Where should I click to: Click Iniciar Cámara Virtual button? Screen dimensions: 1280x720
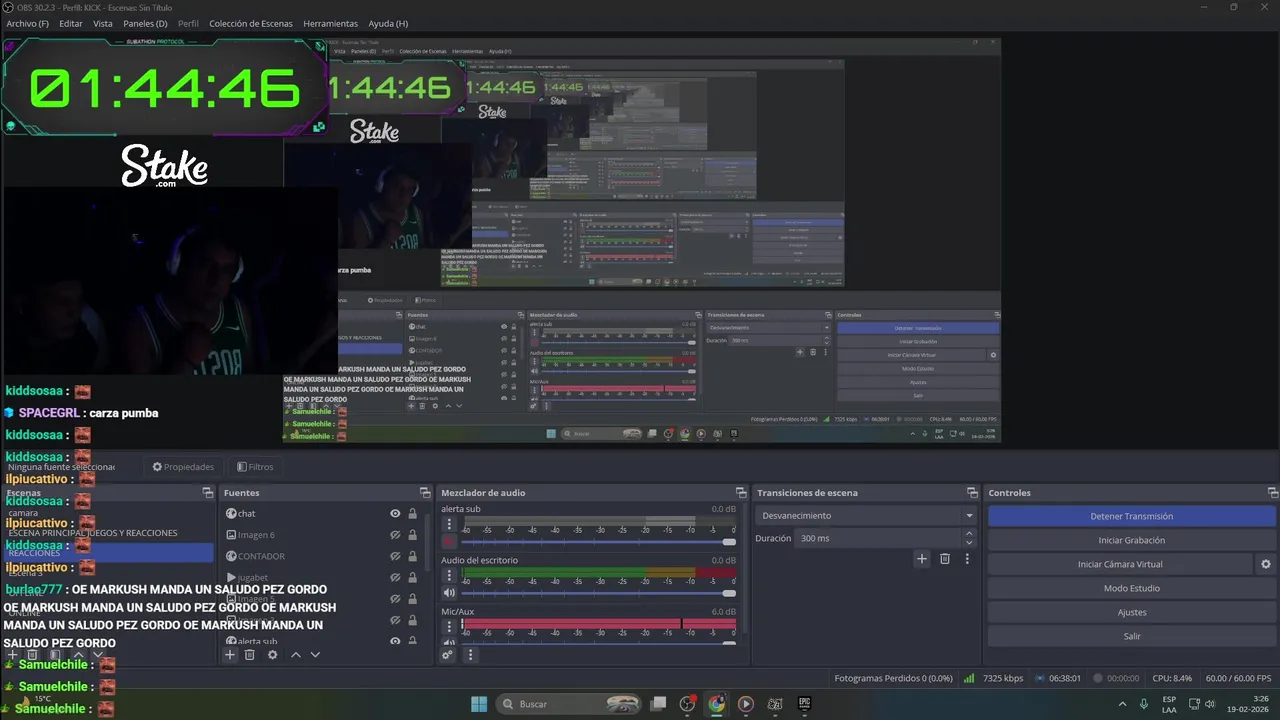tap(1120, 564)
